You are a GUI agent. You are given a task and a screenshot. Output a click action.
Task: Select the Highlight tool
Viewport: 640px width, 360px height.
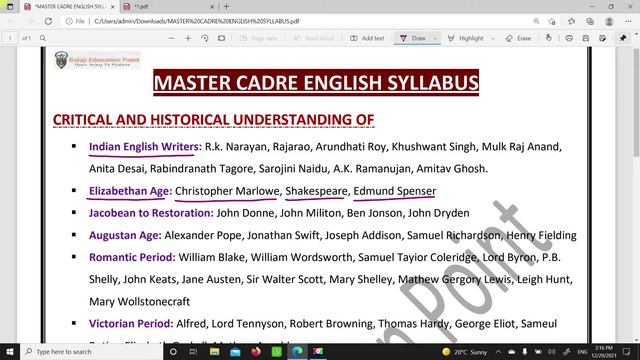pyautogui.click(x=465, y=38)
